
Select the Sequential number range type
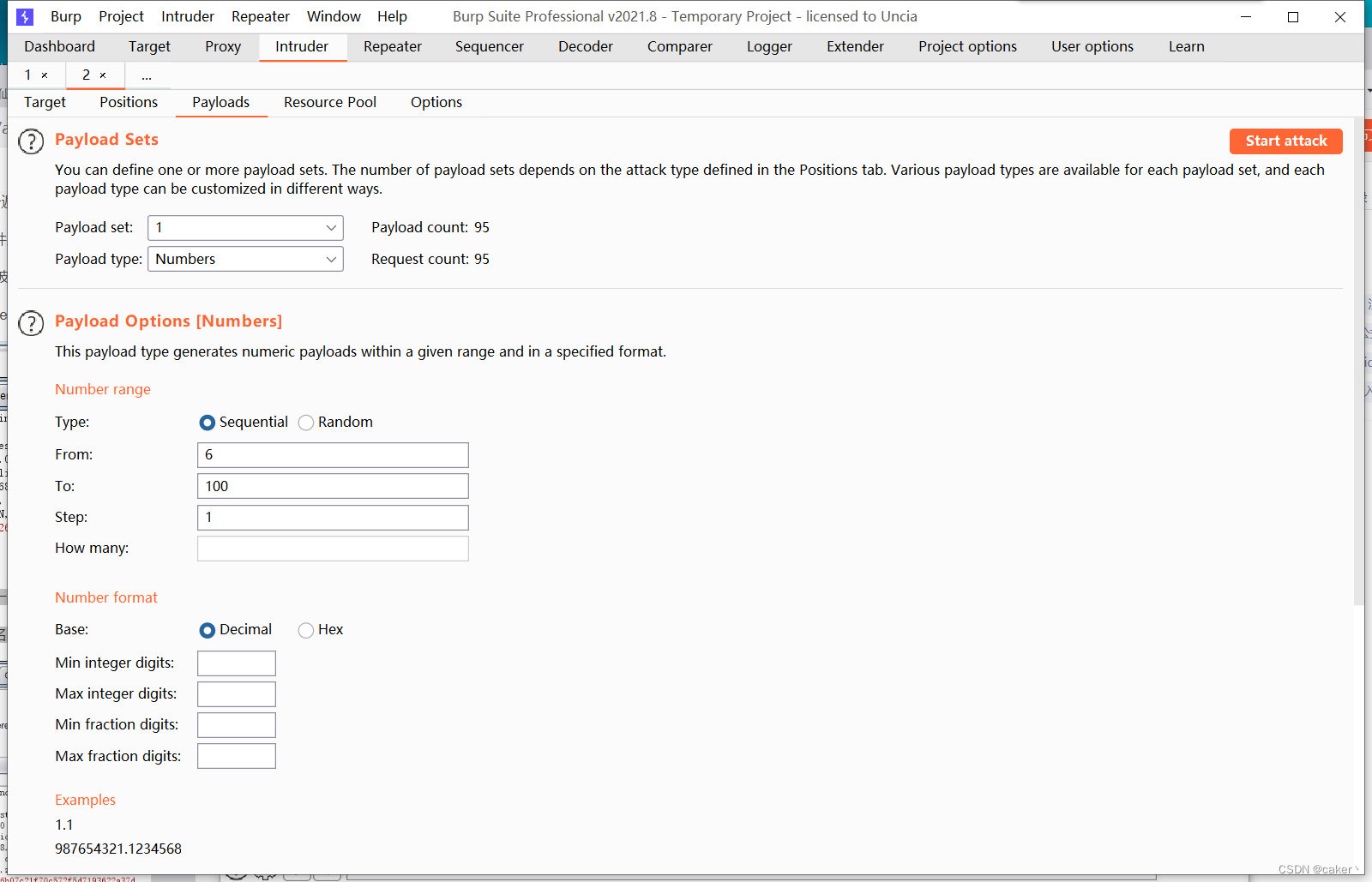[207, 423]
